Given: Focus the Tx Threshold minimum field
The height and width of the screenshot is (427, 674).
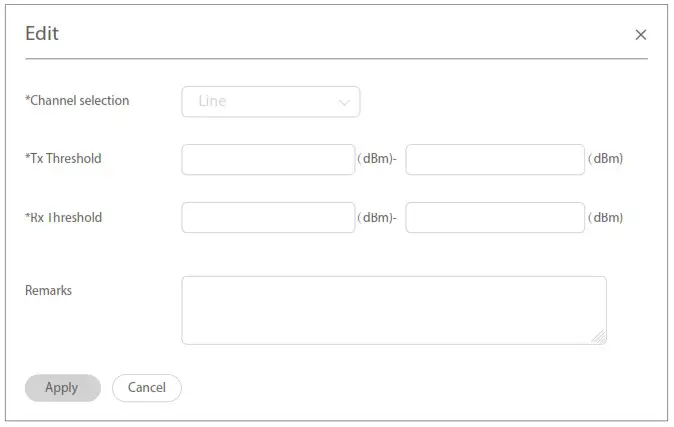Looking at the screenshot, I should pyautogui.click(x=268, y=159).
